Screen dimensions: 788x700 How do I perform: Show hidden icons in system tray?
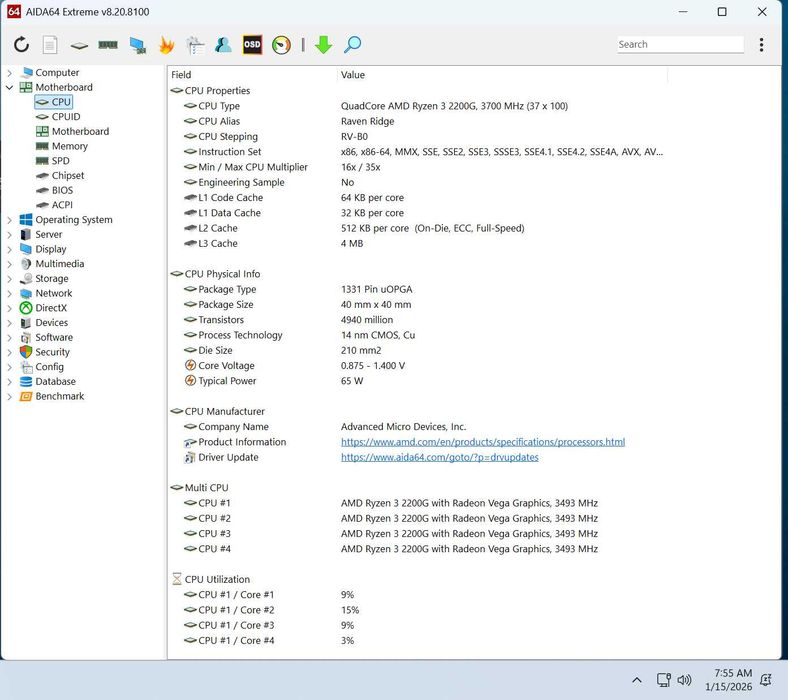[x=637, y=680]
